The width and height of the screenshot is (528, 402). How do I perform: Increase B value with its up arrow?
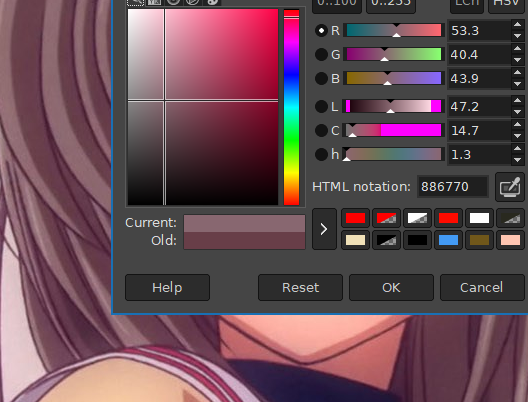pyautogui.click(x=518, y=73)
